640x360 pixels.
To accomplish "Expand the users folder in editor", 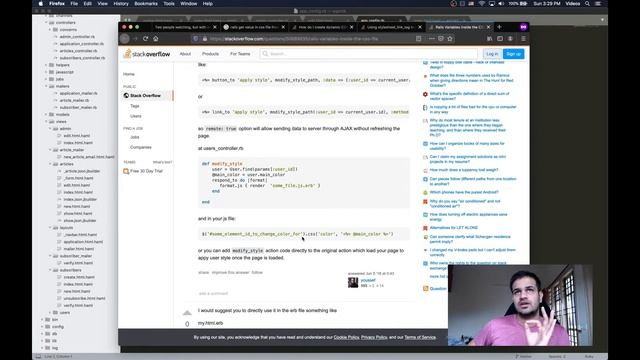I will tap(50, 313).
